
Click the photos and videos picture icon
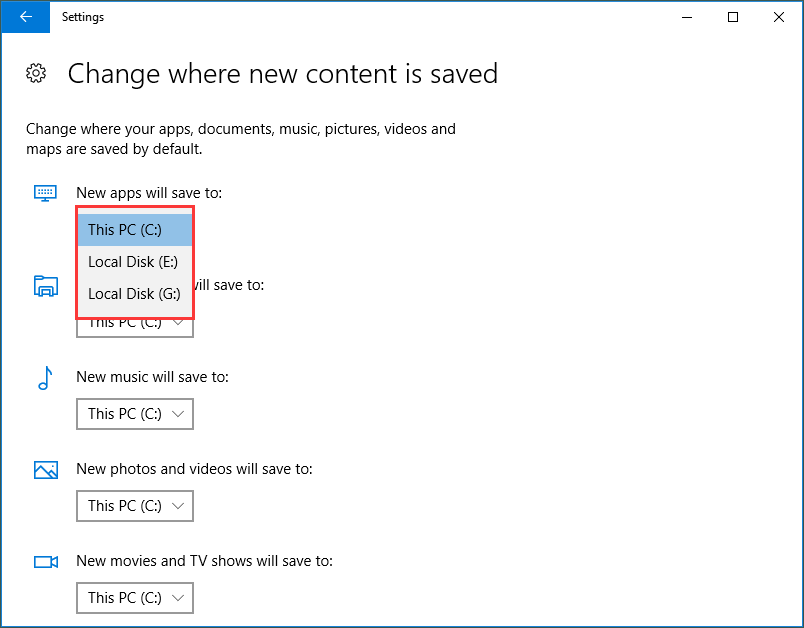(46, 470)
